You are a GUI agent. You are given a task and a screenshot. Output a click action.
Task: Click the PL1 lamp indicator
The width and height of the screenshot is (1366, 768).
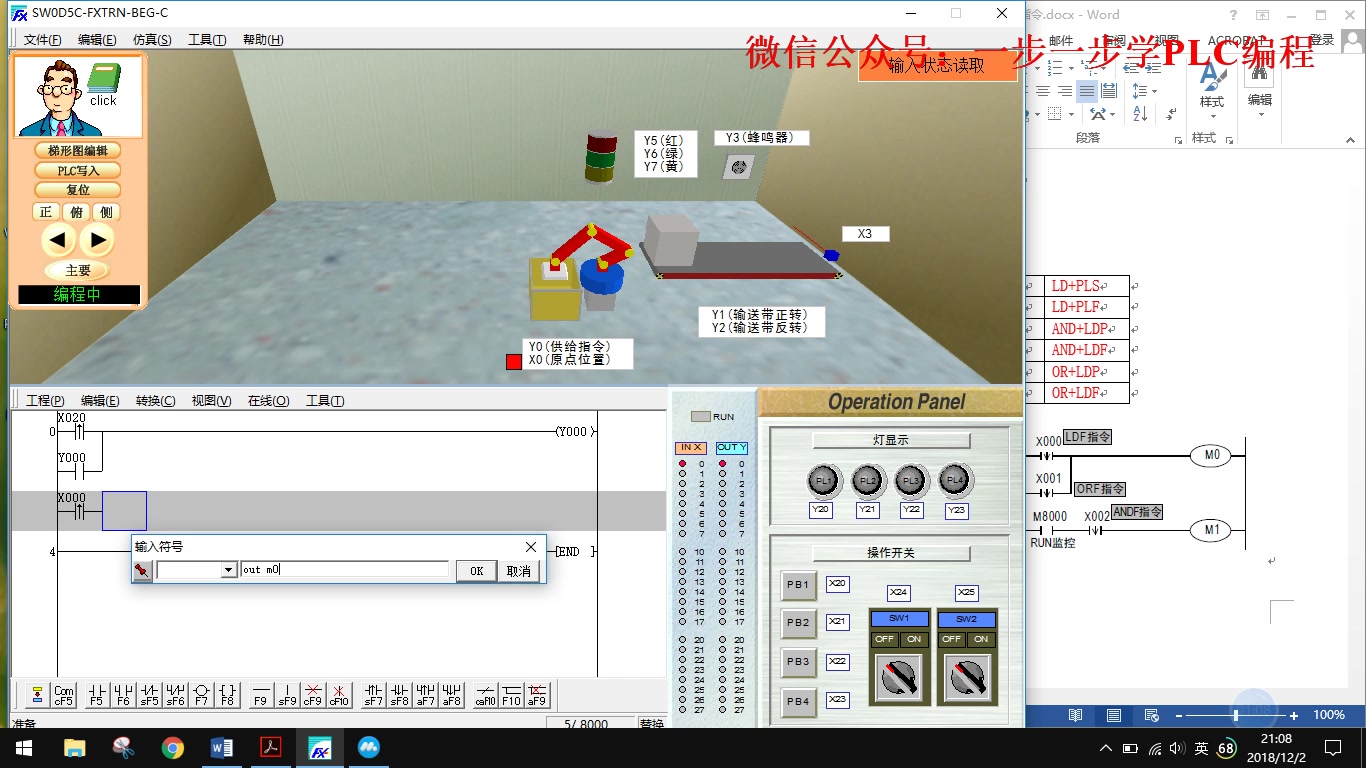tap(824, 481)
